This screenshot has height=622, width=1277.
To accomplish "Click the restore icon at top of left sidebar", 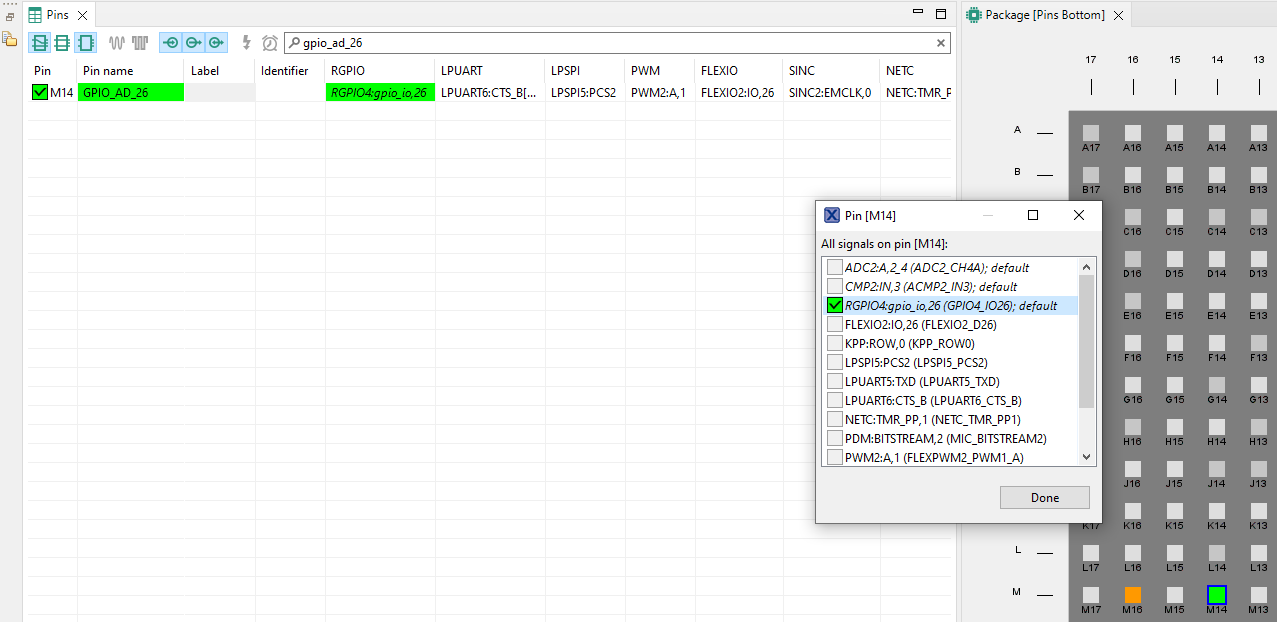I will pos(9,16).
